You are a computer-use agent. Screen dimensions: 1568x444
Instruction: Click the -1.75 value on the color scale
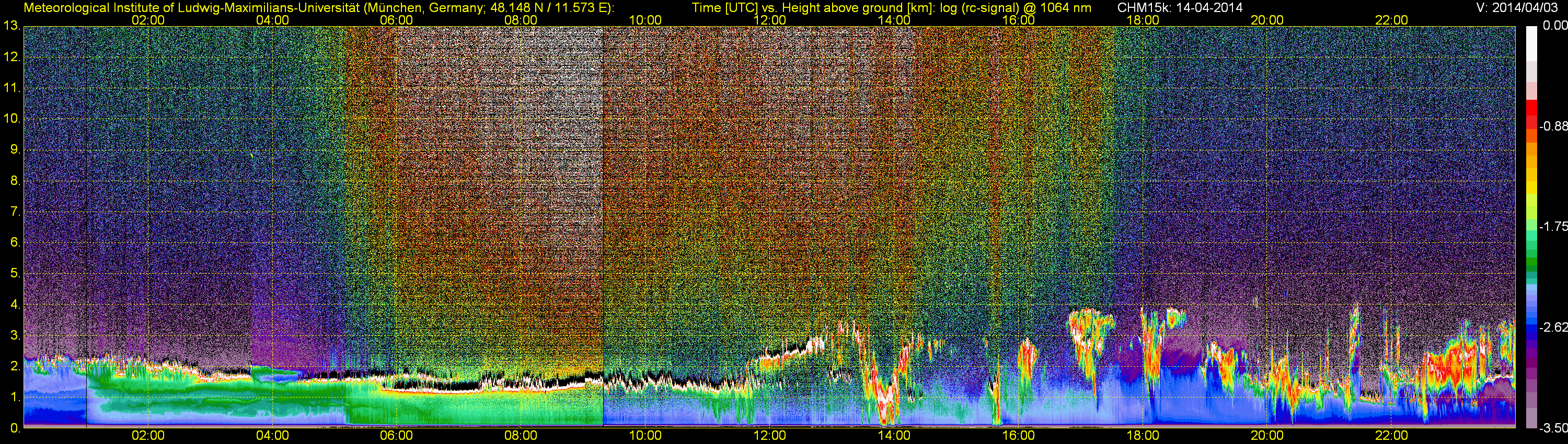click(1553, 227)
